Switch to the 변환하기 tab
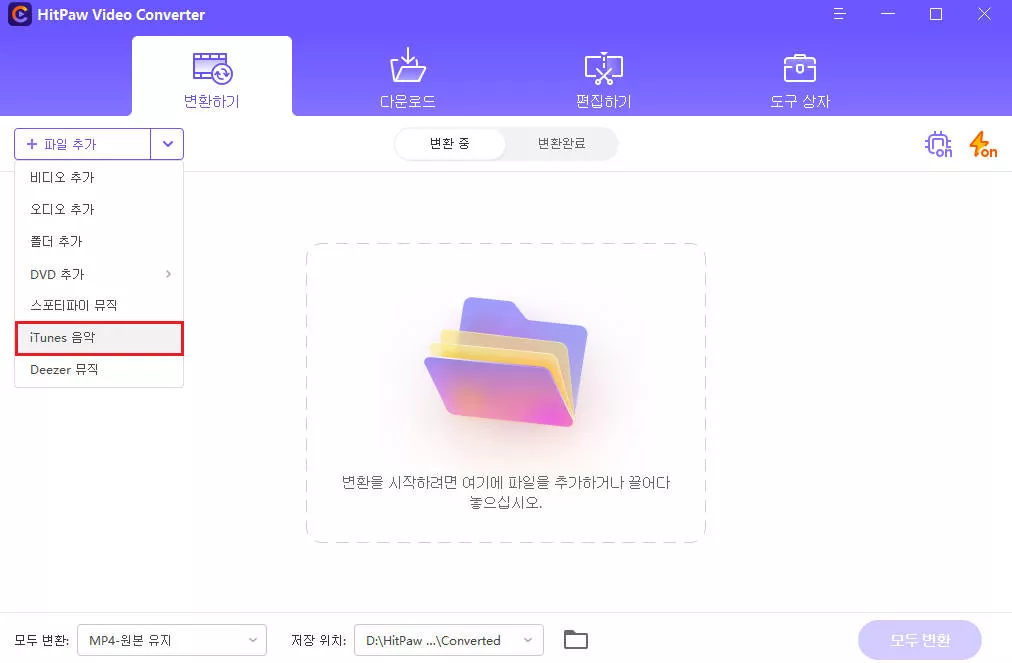 click(212, 77)
